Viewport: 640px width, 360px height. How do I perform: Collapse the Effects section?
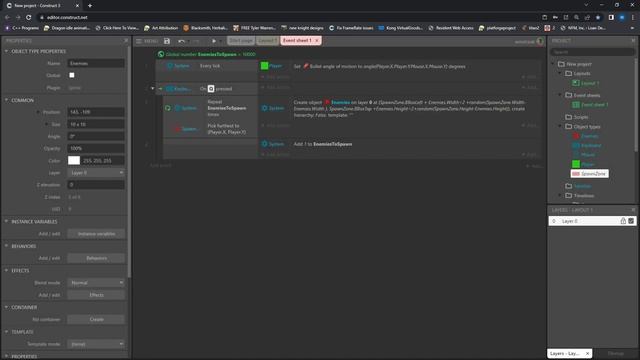click(x=6, y=271)
